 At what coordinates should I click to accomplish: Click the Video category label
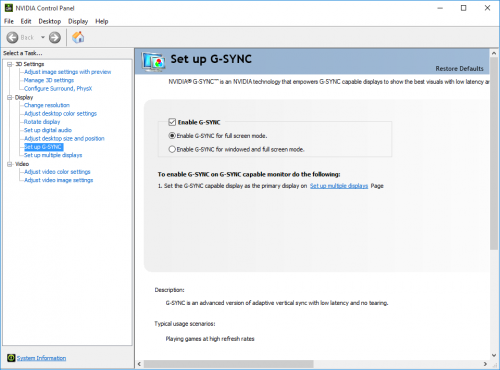22,164
